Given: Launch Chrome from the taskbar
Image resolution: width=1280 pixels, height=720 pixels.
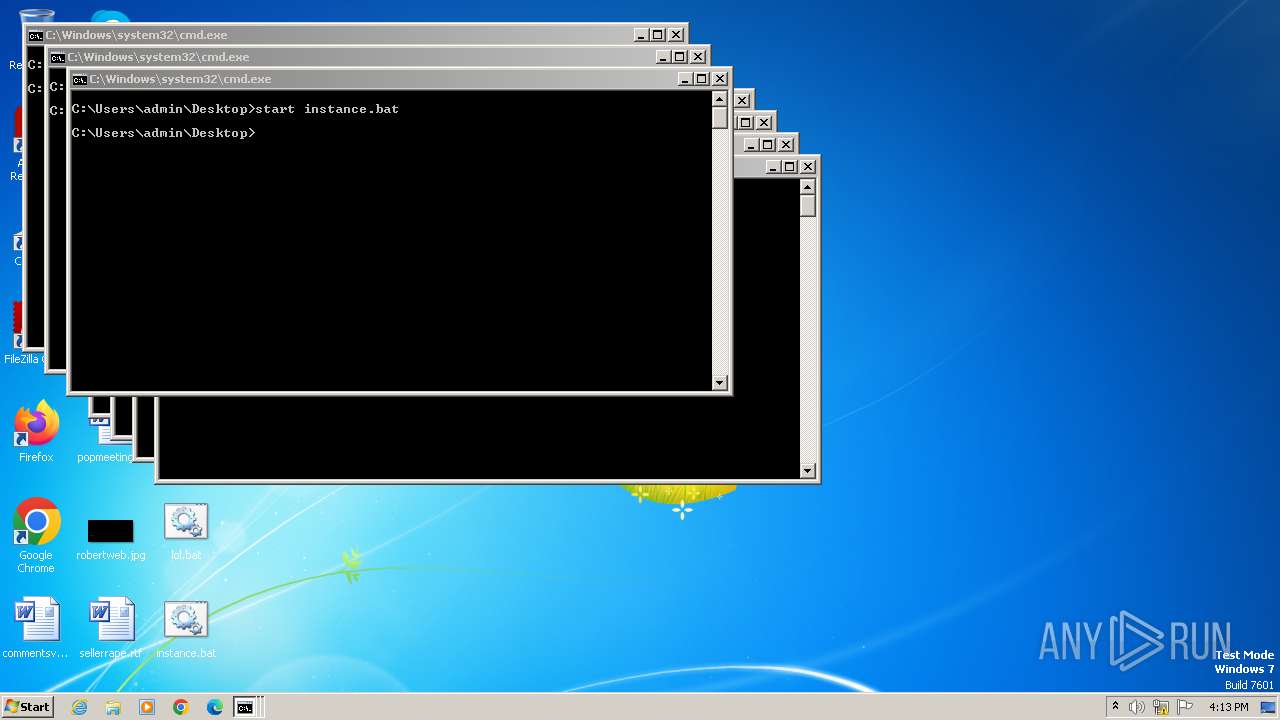Looking at the screenshot, I should pyautogui.click(x=181, y=707).
